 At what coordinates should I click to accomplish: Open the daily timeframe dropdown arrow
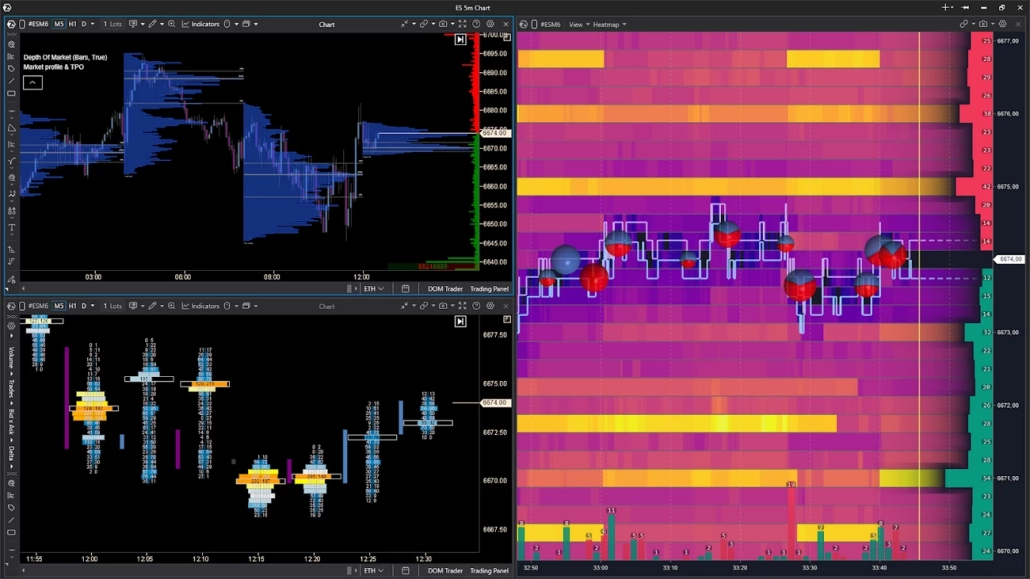pos(90,23)
